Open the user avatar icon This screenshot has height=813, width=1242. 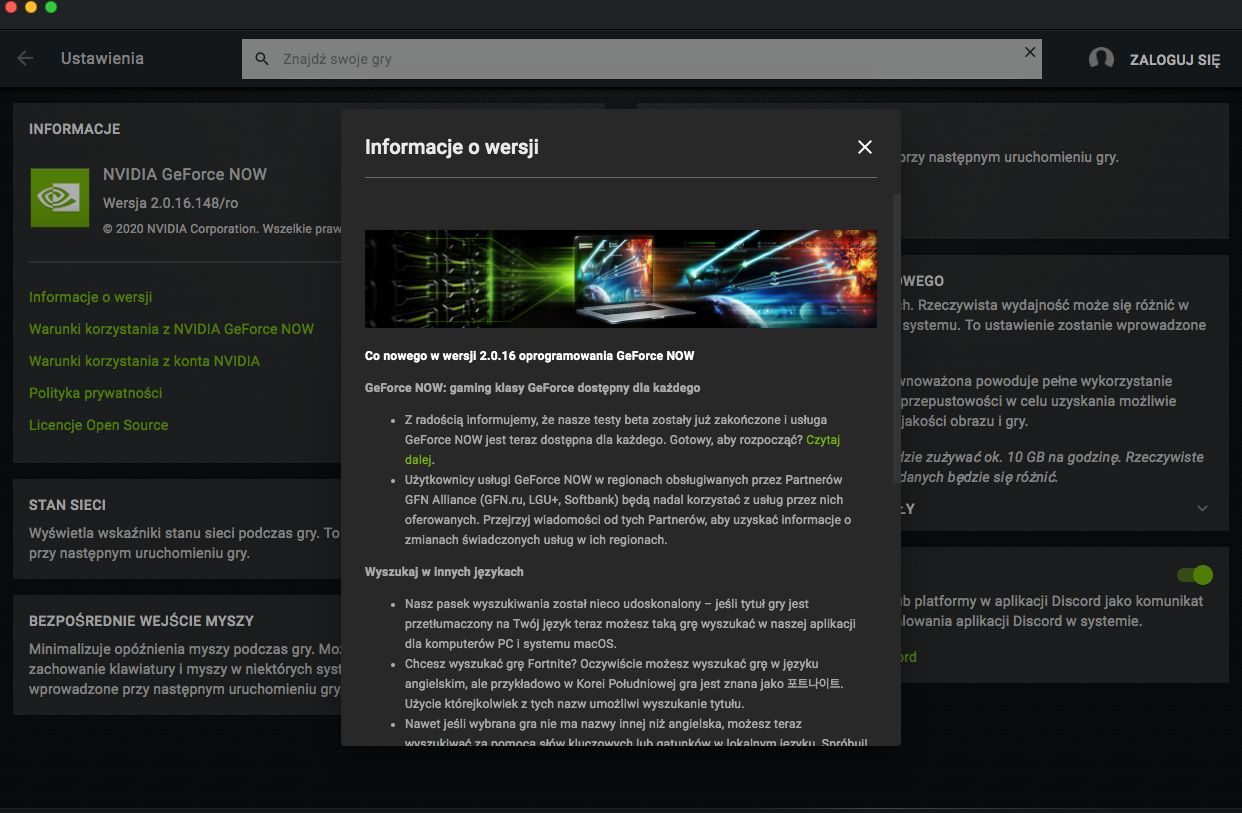point(1101,59)
